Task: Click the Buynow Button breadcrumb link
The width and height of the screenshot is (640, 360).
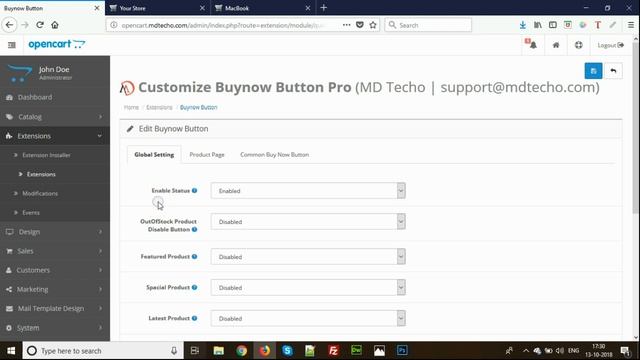Action: click(198, 107)
